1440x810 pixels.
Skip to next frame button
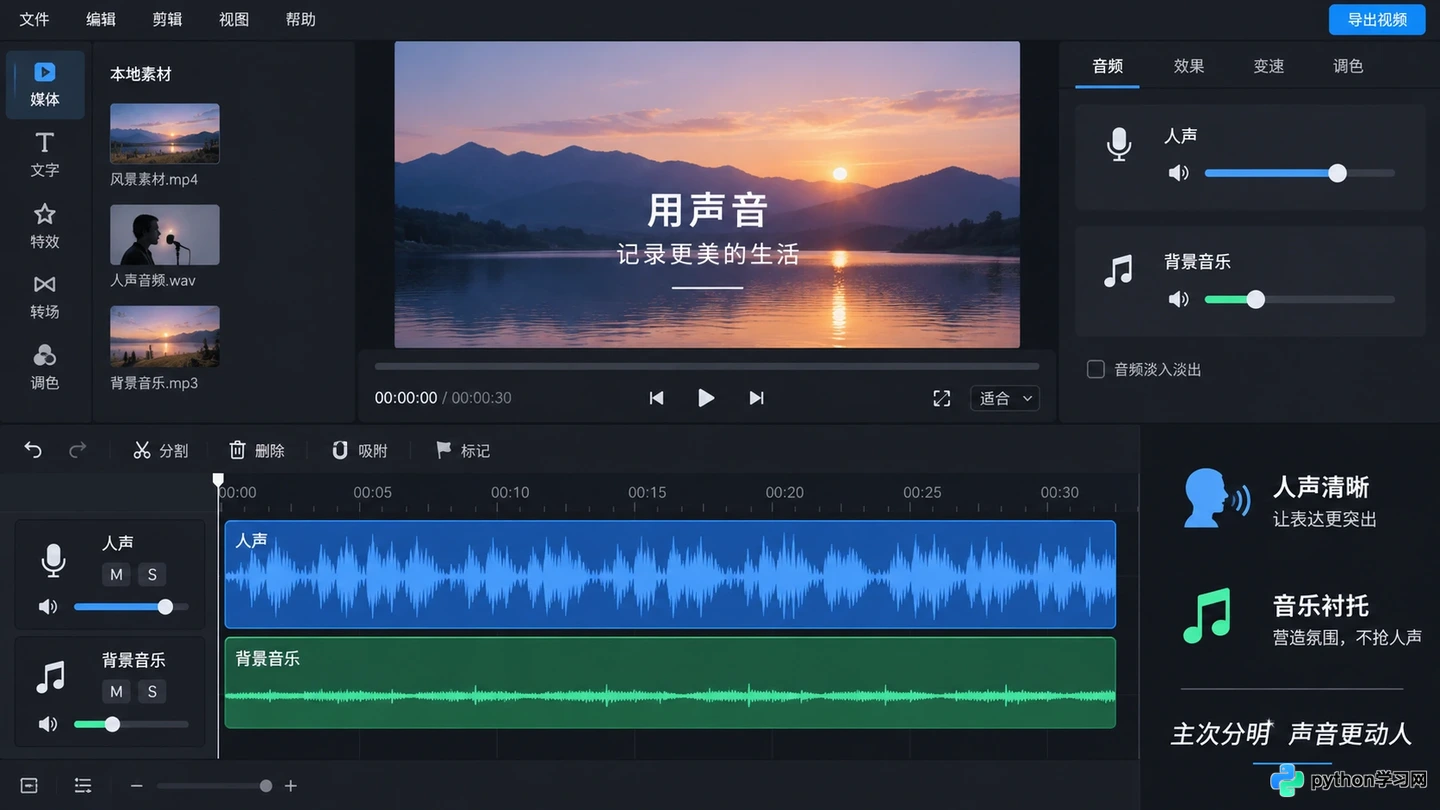[x=756, y=398]
